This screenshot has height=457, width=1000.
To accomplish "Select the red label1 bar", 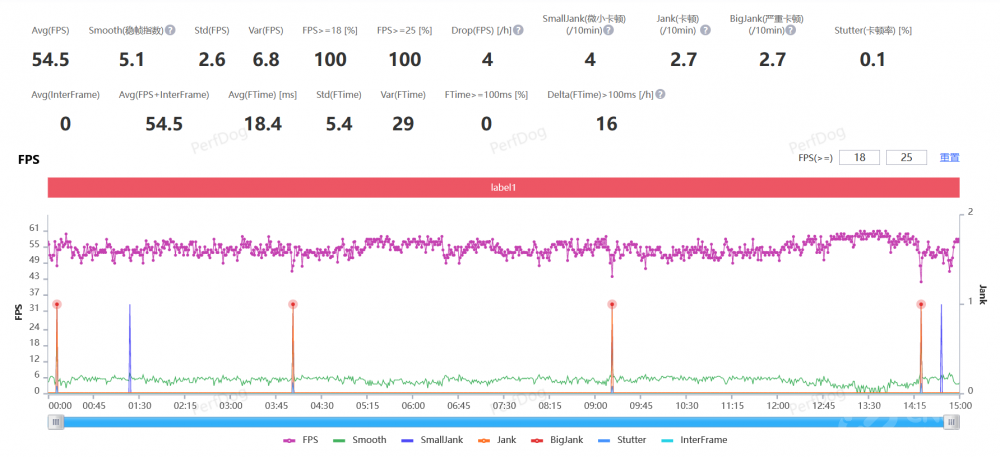I will (x=504, y=188).
